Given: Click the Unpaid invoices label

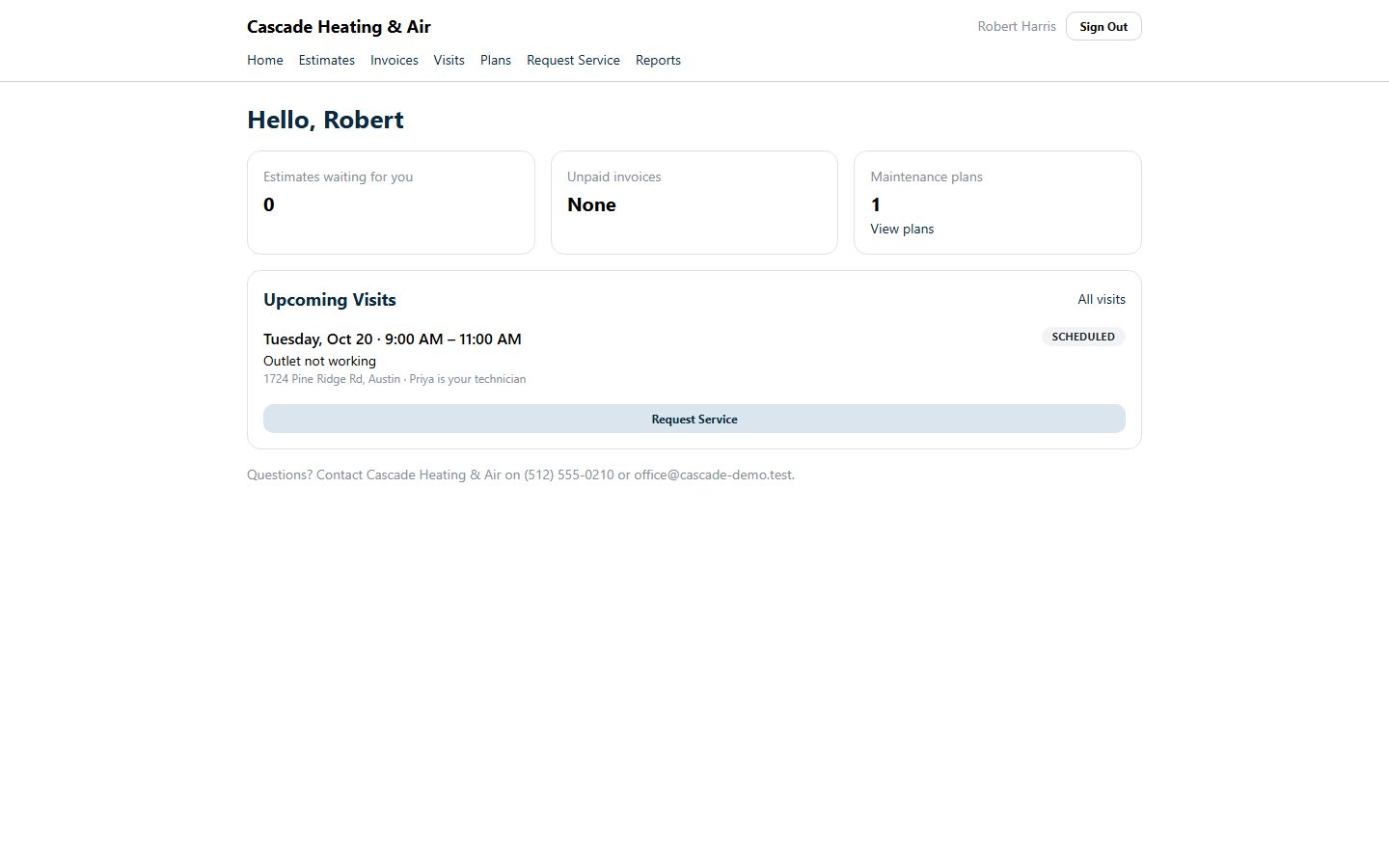Looking at the screenshot, I should click(x=613, y=176).
